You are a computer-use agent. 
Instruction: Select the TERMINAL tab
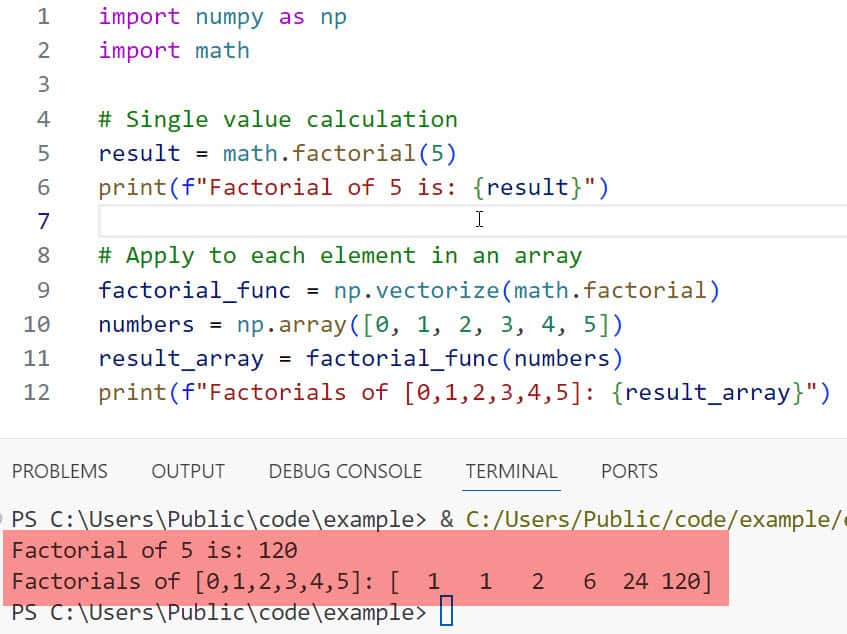(x=511, y=471)
